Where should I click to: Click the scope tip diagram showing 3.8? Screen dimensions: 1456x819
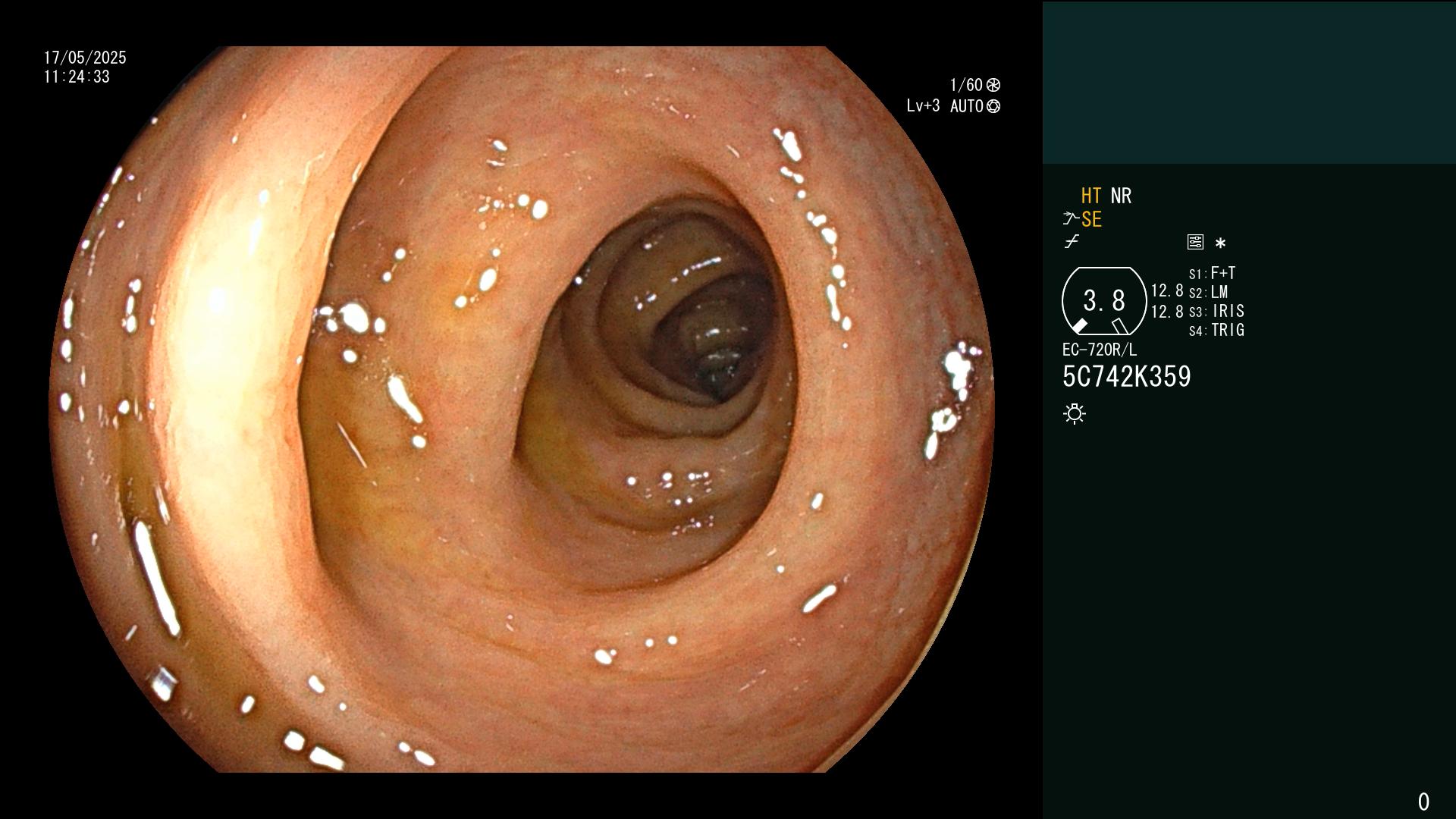tap(1104, 301)
